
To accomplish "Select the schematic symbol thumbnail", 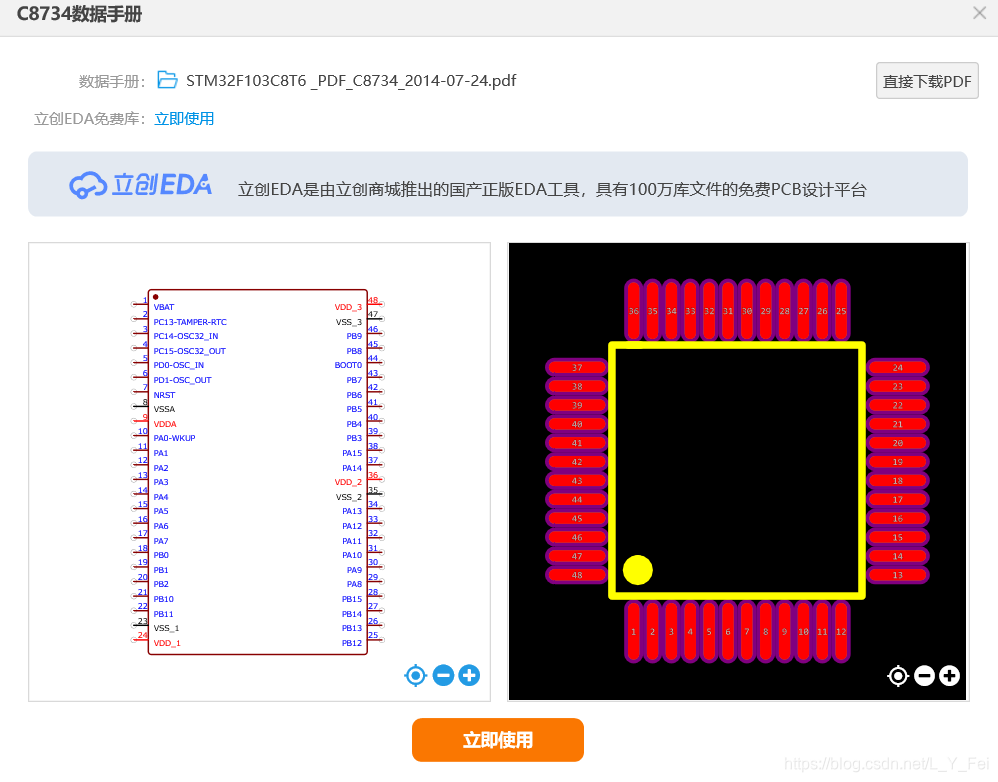I will pyautogui.click(x=259, y=470).
